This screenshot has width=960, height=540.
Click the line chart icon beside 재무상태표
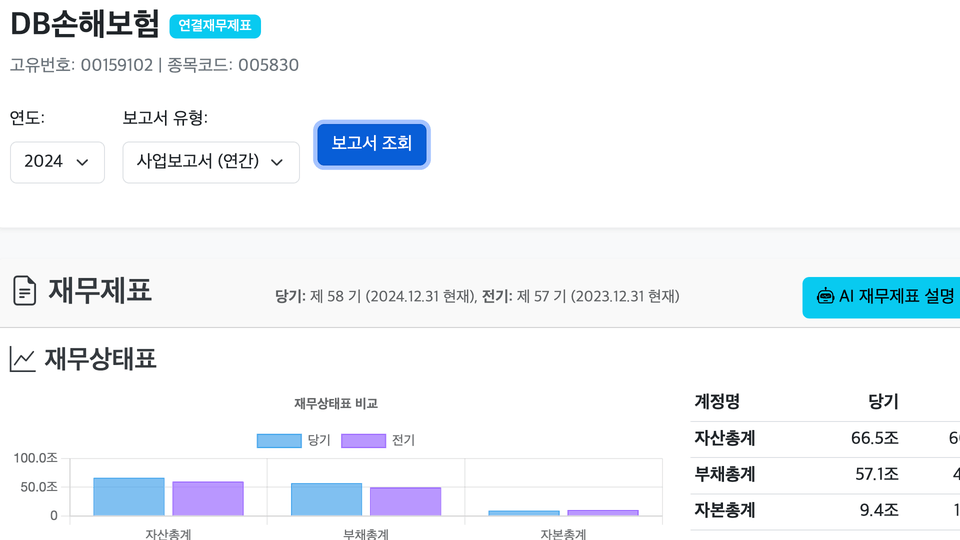click(x=23, y=359)
